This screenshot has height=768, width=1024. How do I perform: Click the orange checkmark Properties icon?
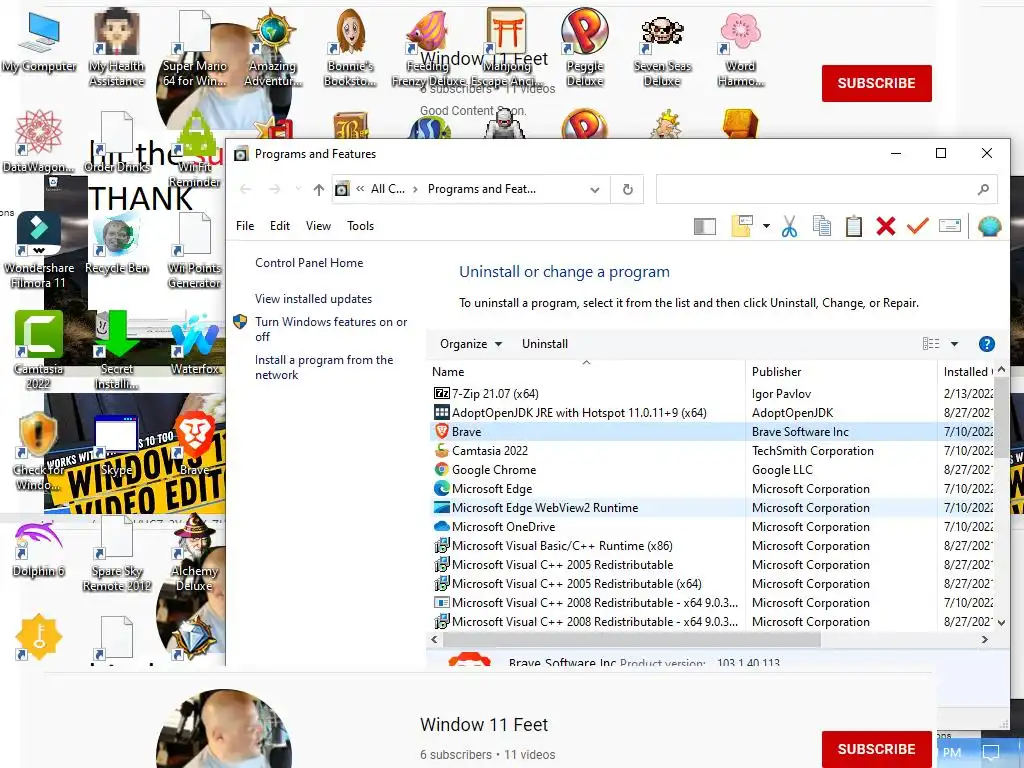coord(918,226)
